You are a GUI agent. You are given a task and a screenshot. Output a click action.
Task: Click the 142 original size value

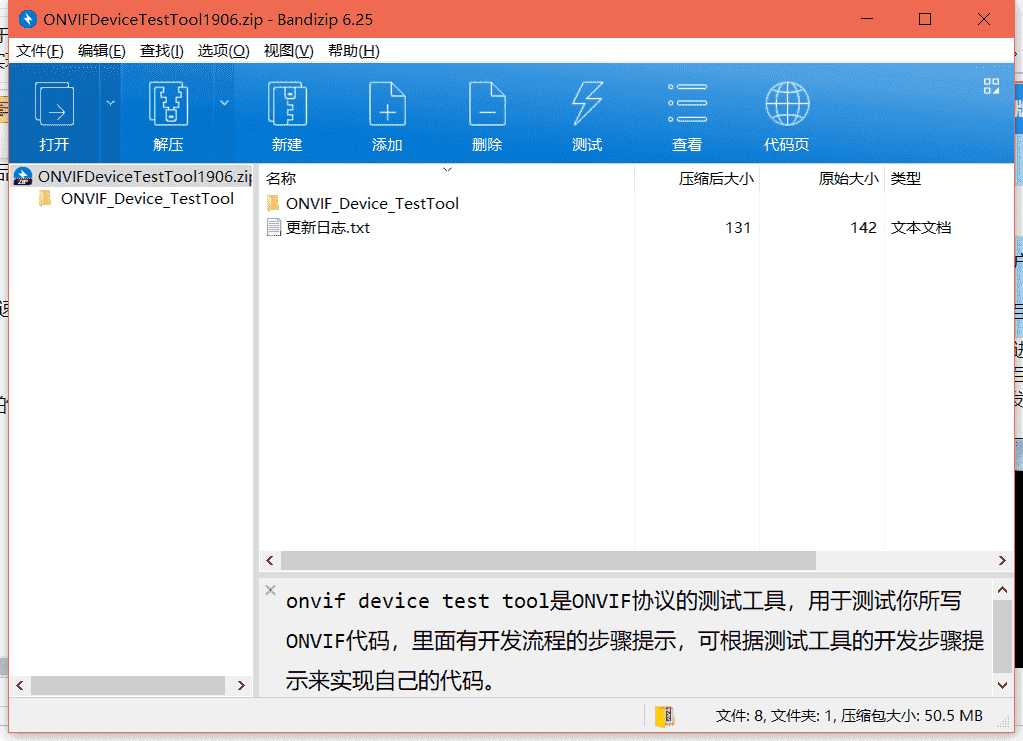(863, 228)
